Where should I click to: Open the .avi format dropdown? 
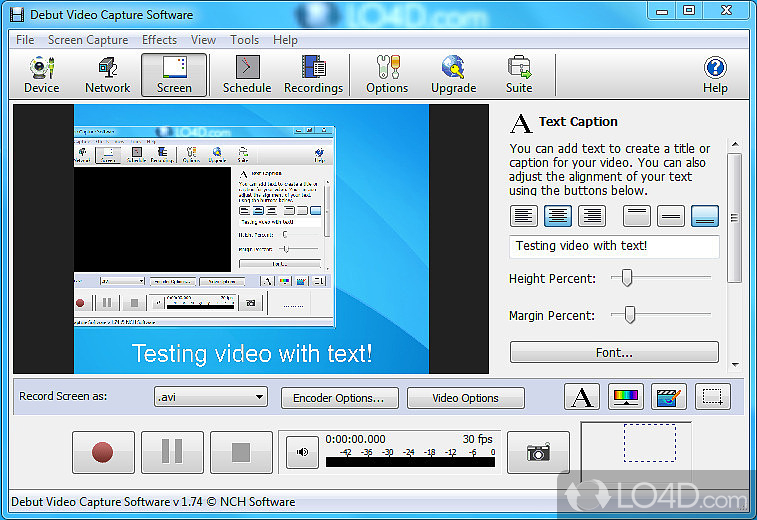tap(211, 397)
